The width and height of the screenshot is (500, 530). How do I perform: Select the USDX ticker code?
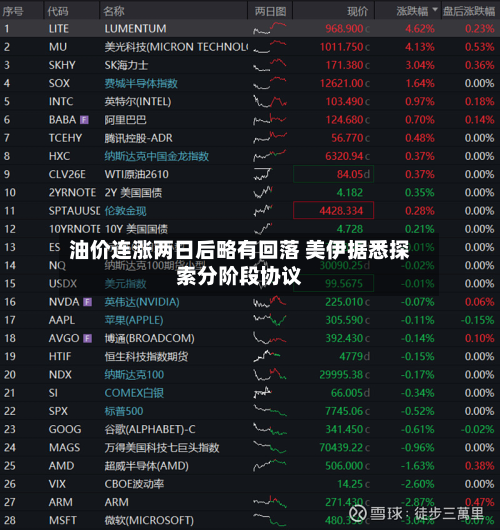(x=63, y=283)
